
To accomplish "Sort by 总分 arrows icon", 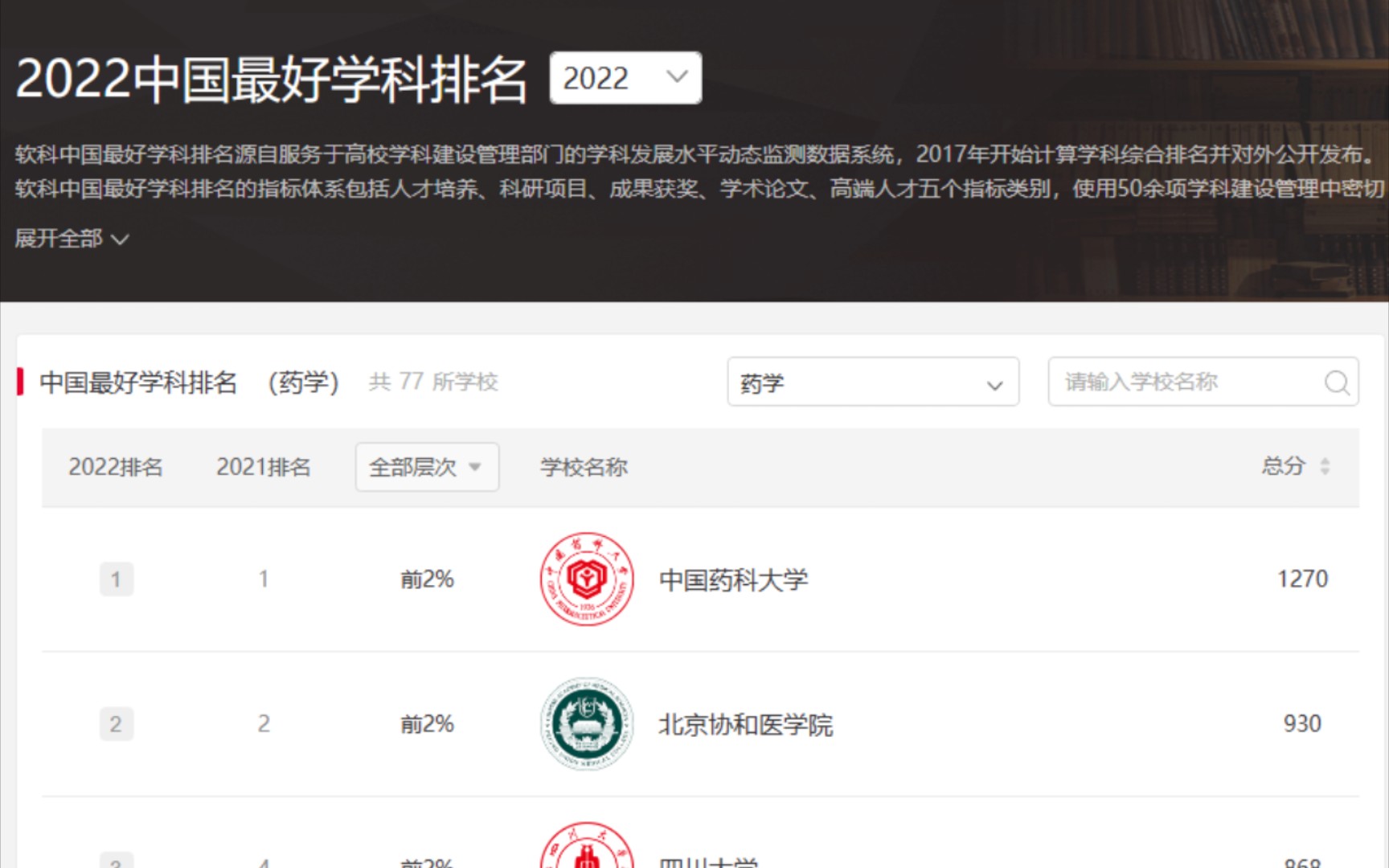I will 1325,466.
